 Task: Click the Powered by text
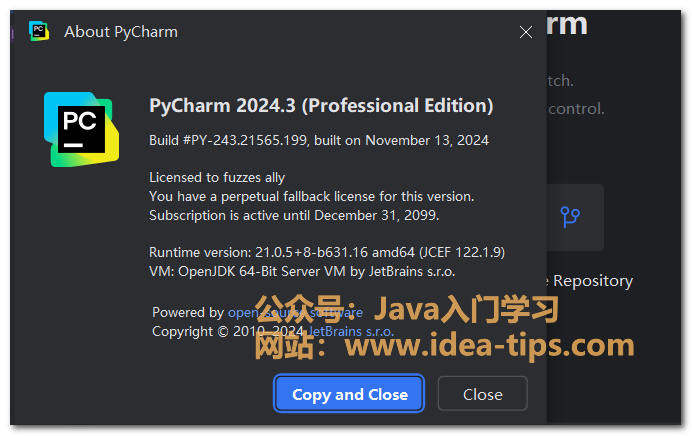pyautogui.click(x=188, y=312)
